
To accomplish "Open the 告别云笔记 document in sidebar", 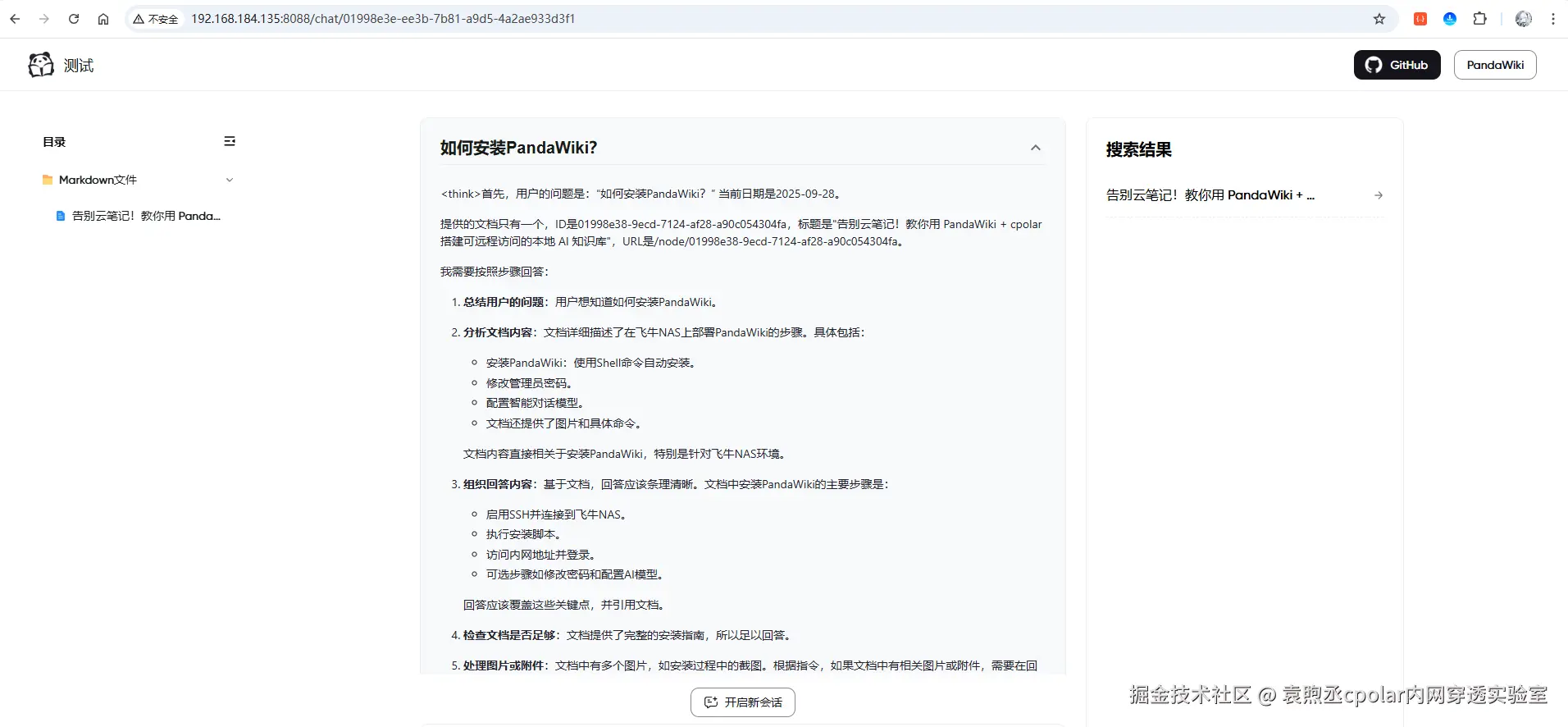I will (x=146, y=216).
